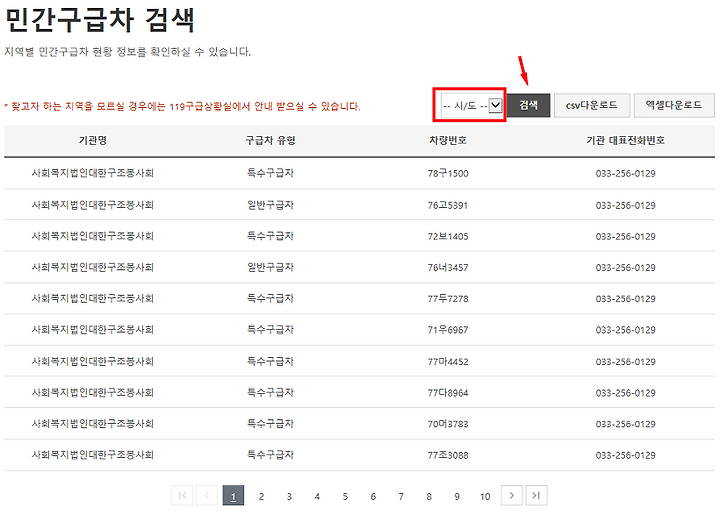
Task: Click vehicle number 76고5391
Action: tap(448, 205)
